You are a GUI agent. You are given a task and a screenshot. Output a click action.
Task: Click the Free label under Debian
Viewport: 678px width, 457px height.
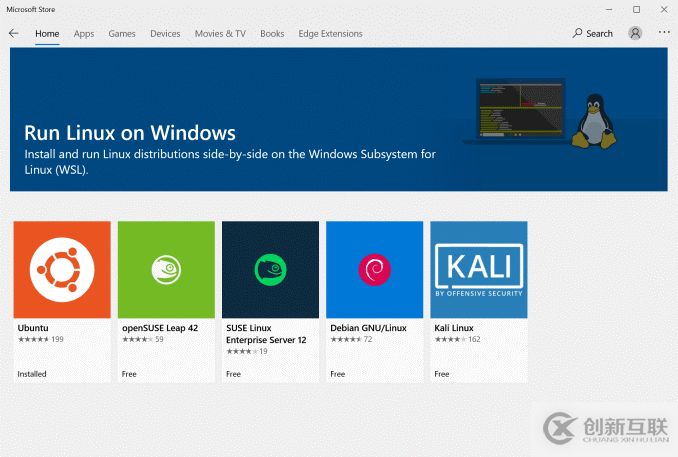pyautogui.click(x=337, y=374)
